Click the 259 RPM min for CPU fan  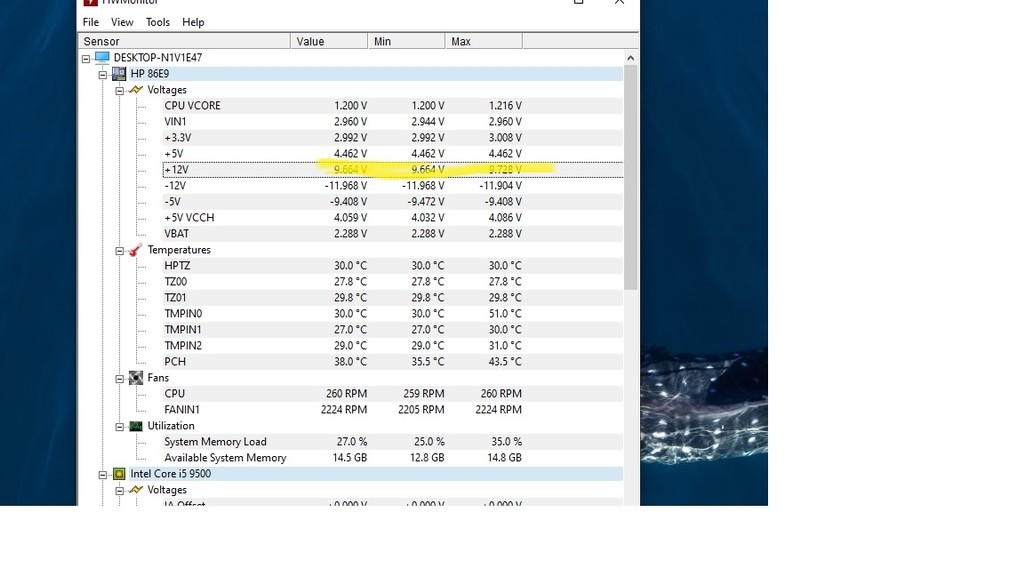(x=424, y=394)
